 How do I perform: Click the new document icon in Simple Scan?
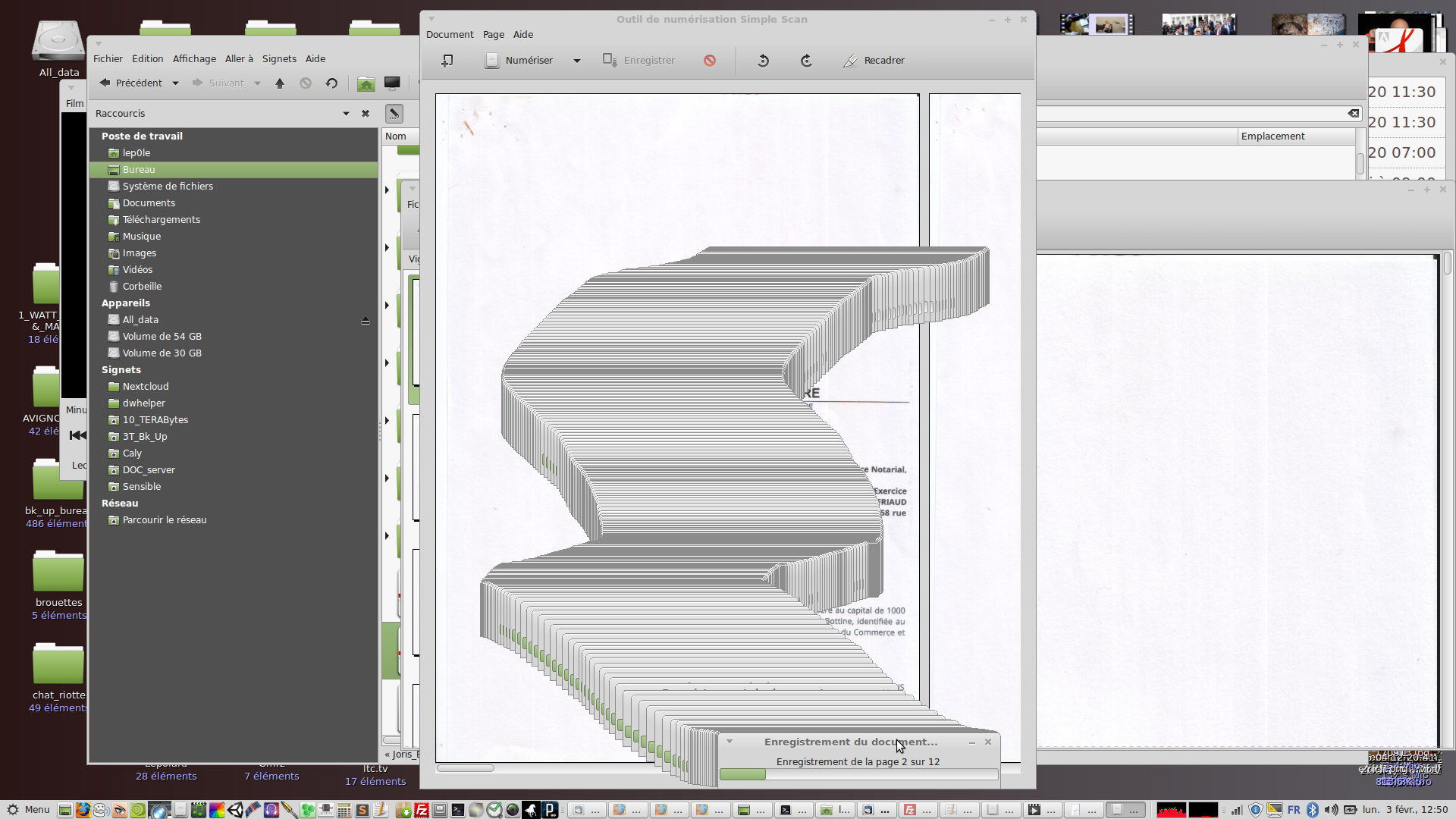[x=447, y=61]
